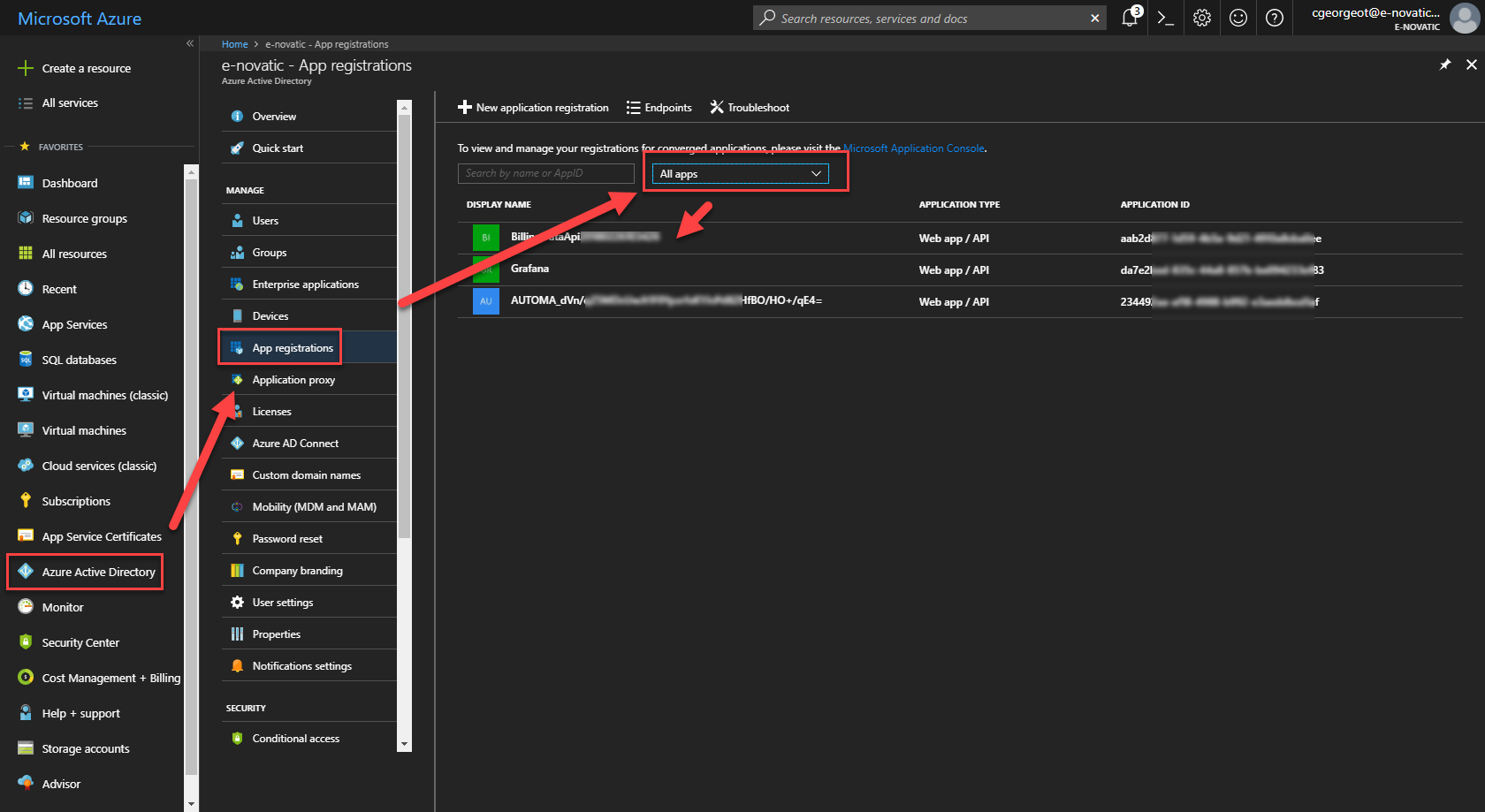Open the help question mark icon
This screenshot has height=812, width=1485.
coord(1275,18)
